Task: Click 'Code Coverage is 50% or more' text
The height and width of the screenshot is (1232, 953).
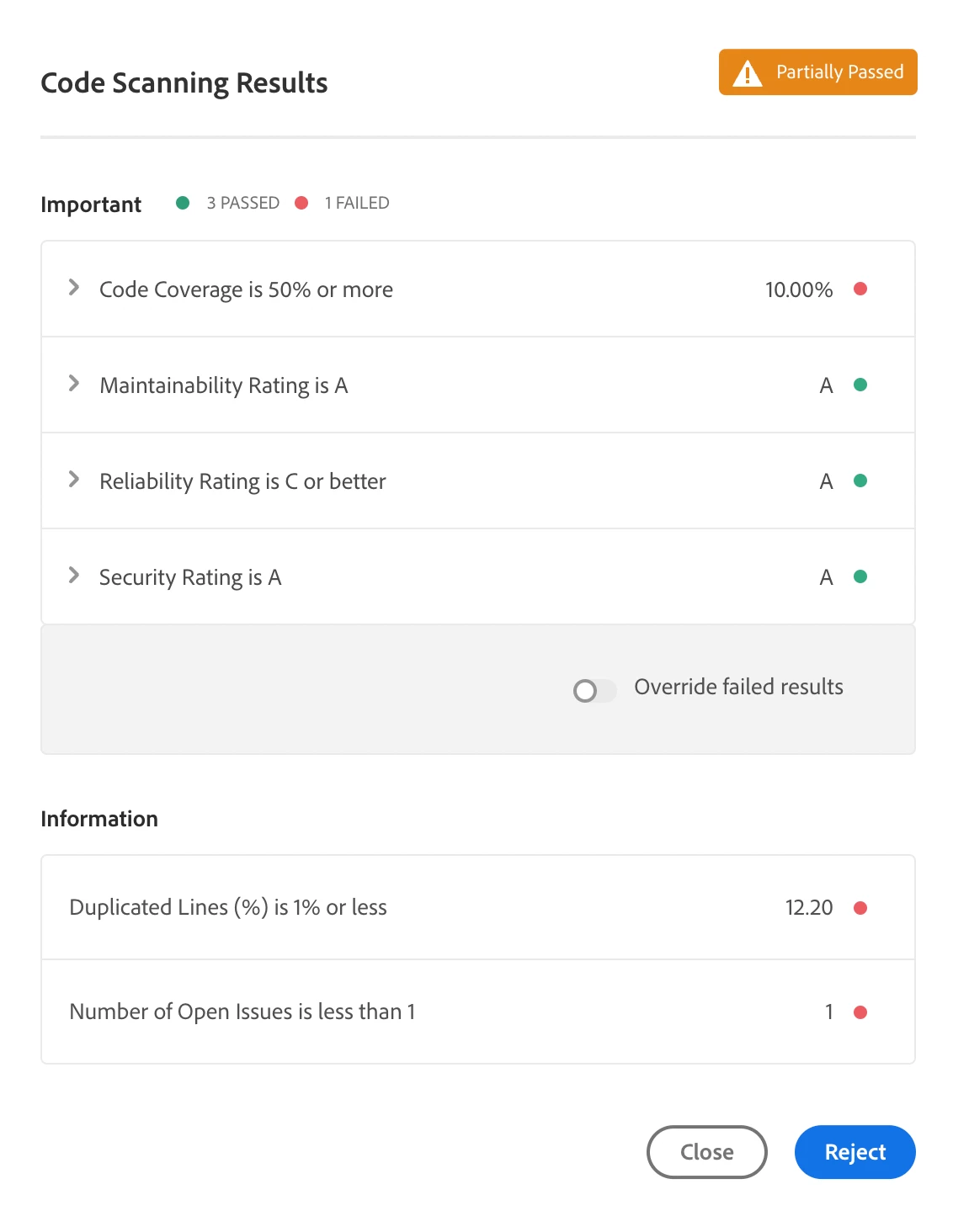Action: coord(246,289)
